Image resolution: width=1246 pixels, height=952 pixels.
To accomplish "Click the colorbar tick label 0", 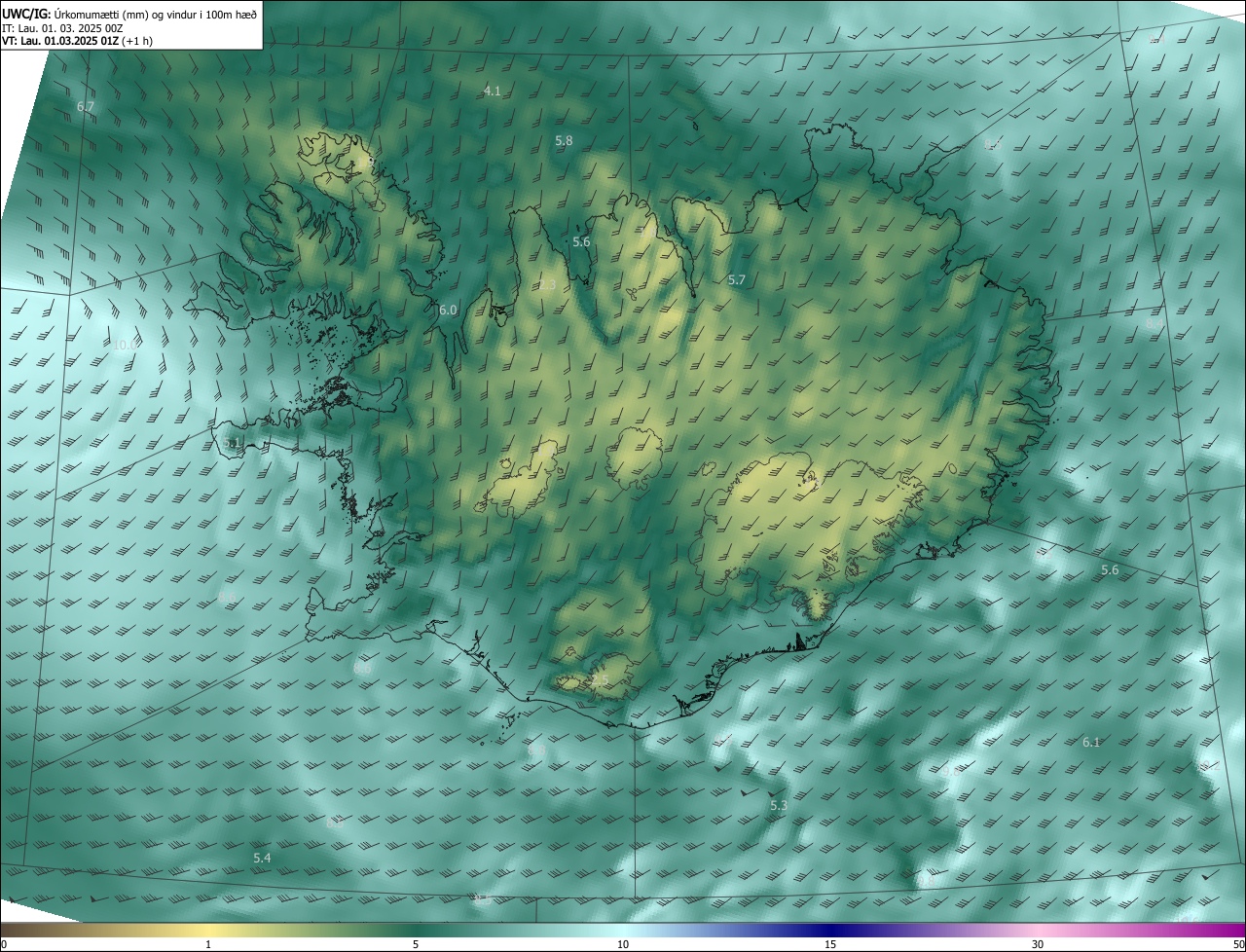I will 4,945.
